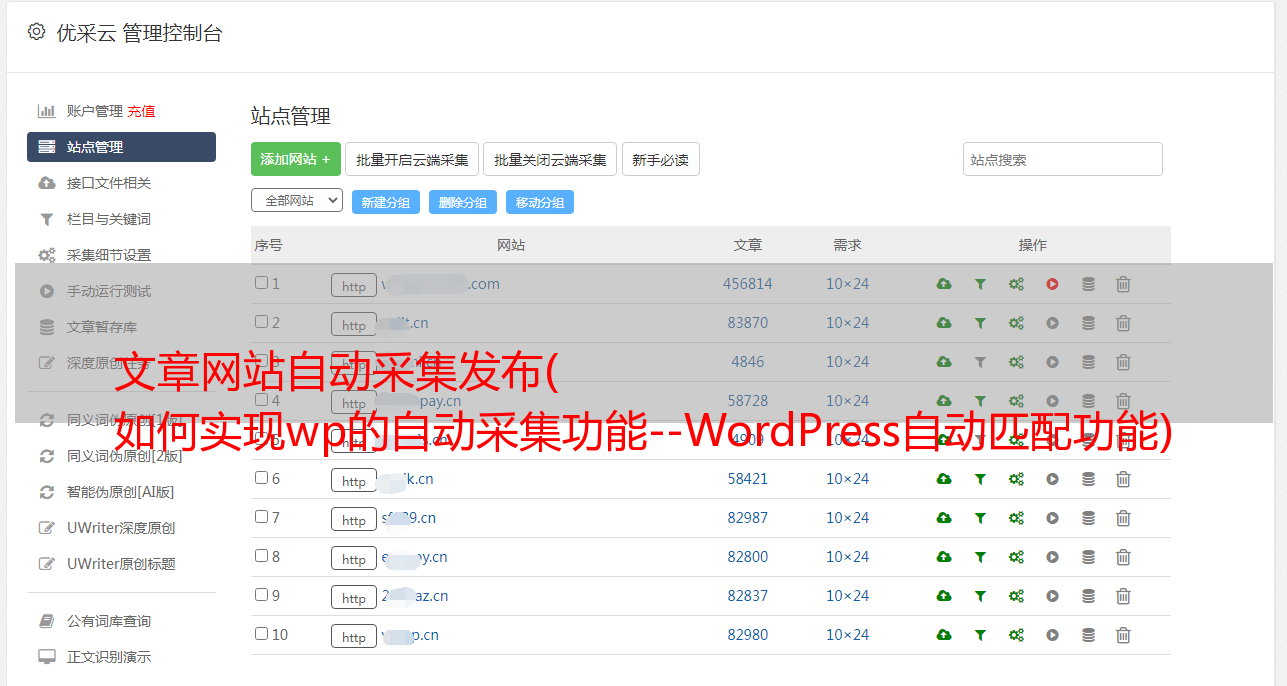This screenshot has height=686, width=1287.
Task: Click the red play icon in row 1
Action: pos(1052,284)
